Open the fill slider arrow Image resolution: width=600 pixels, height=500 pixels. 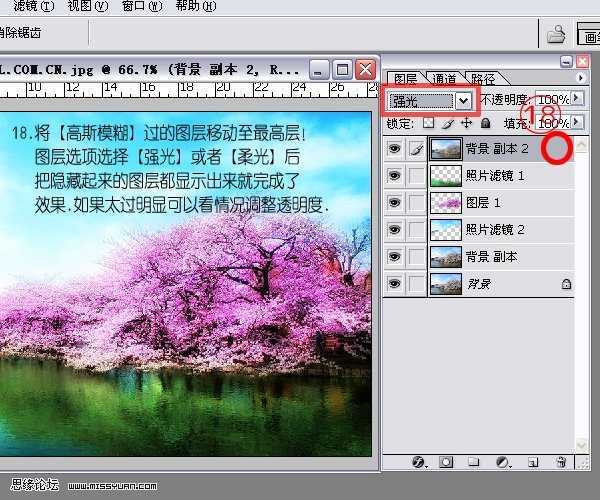click(577, 122)
